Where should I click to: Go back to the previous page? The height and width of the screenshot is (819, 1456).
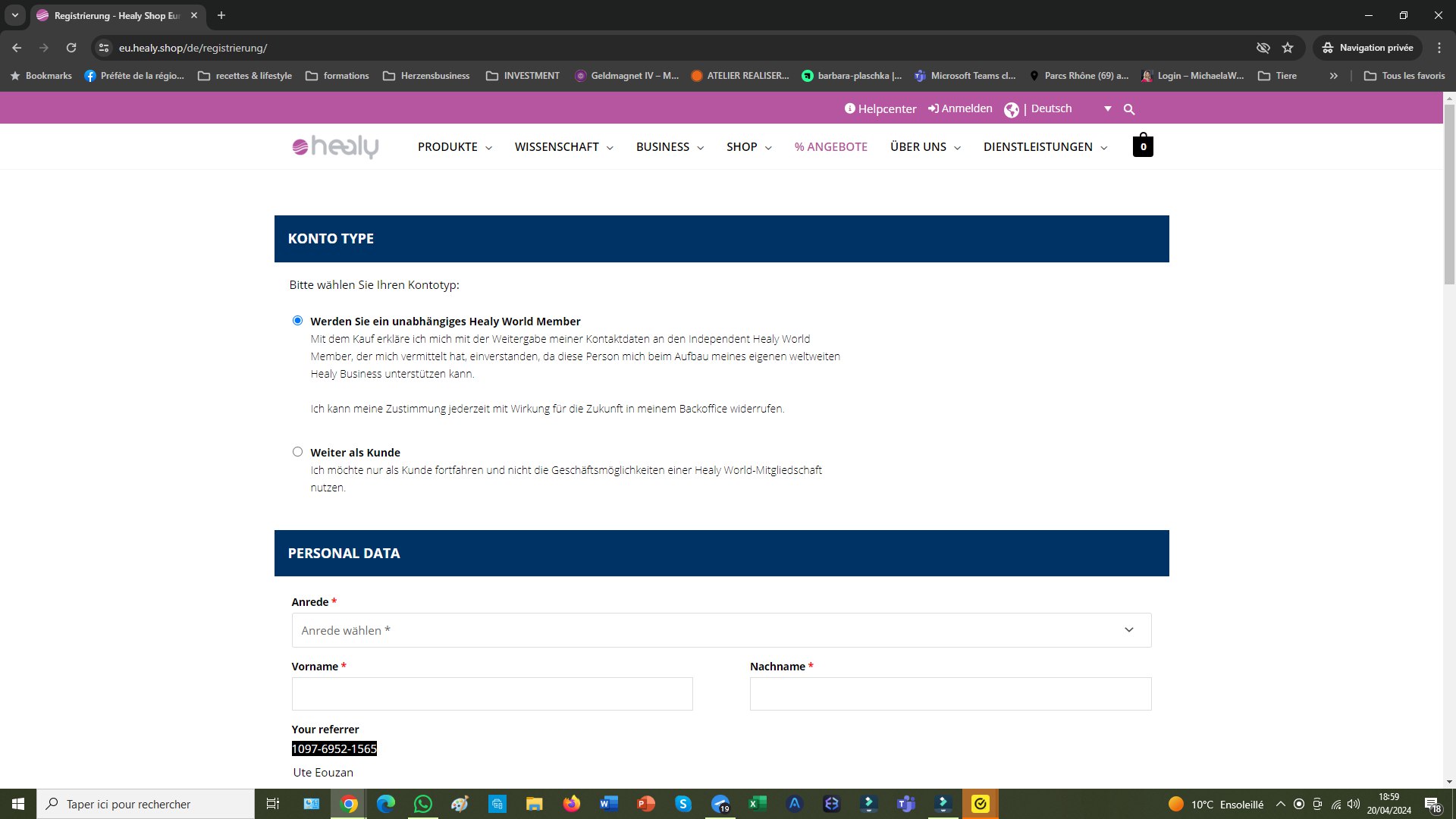point(17,48)
